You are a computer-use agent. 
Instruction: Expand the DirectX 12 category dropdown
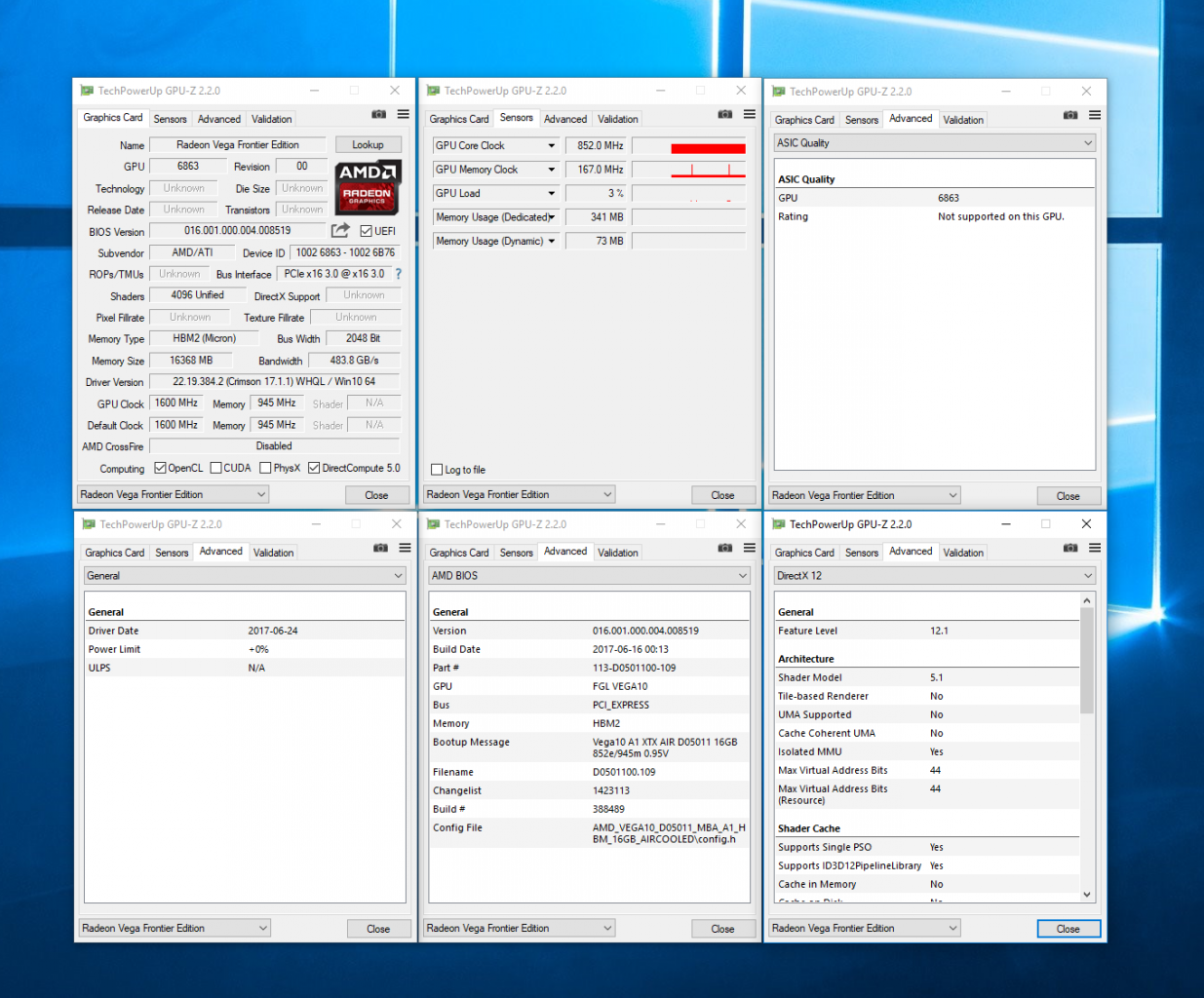935,576
